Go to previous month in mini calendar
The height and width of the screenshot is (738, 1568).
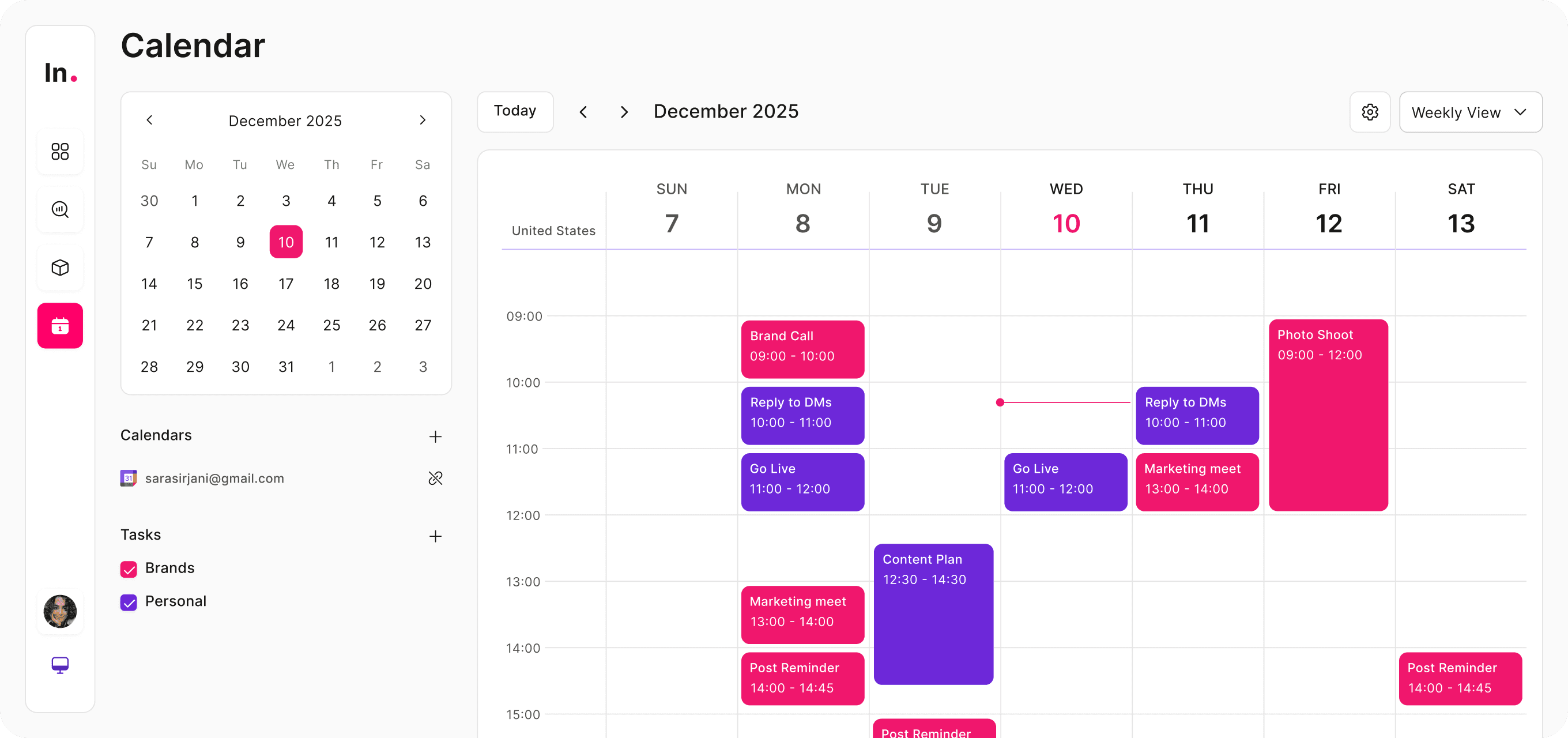pyautogui.click(x=150, y=120)
